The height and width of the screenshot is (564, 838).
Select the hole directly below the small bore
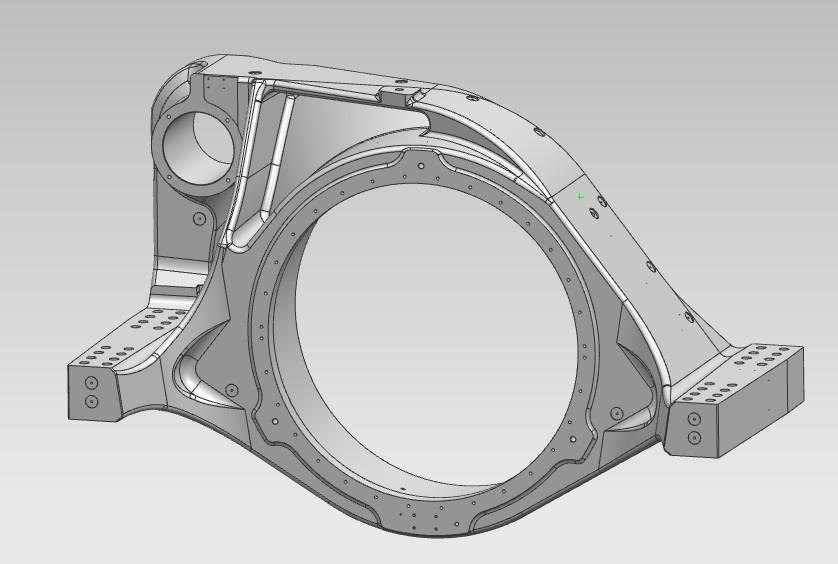[199, 218]
